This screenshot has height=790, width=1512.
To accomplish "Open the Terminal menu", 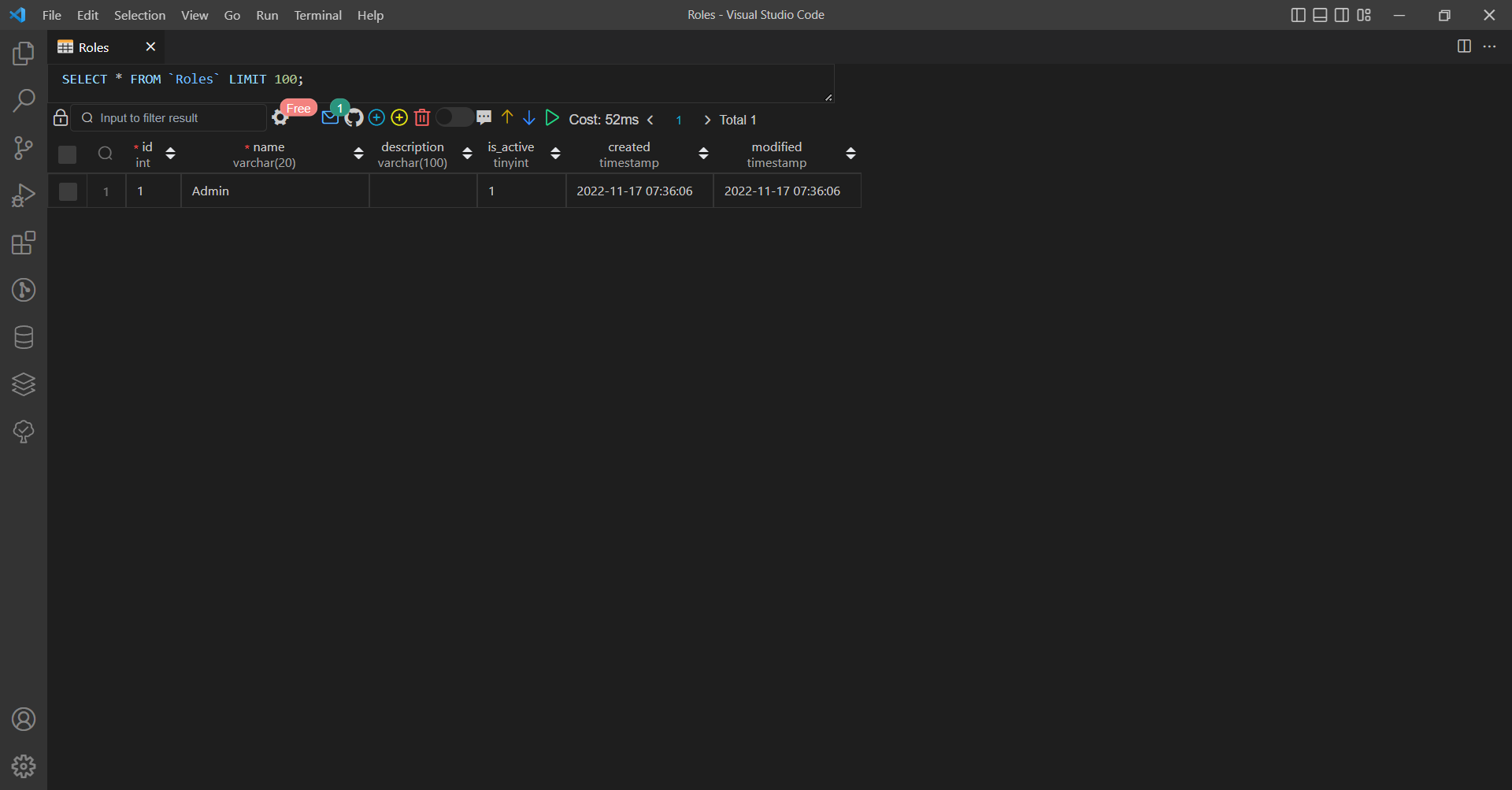I will [317, 15].
